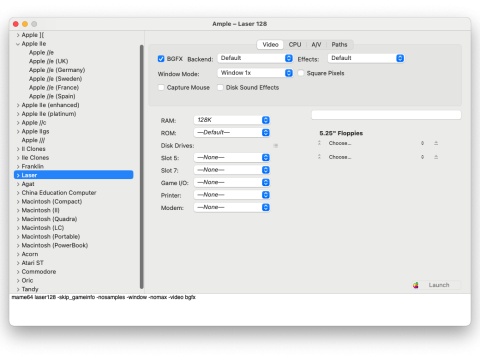Open the Game I/O dropdown
The height and width of the screenshot is (360, 480).
[x=232, y=182]
